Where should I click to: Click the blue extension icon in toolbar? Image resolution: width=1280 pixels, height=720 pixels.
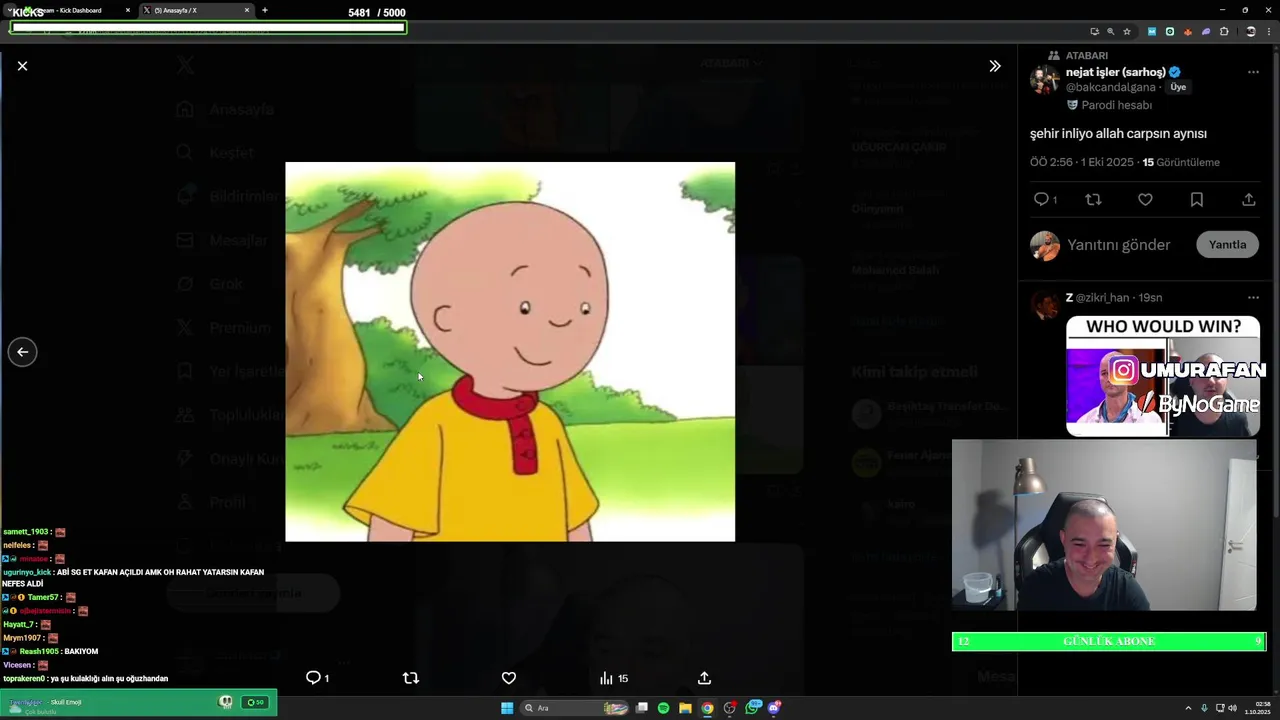(x=1152, y=31)
